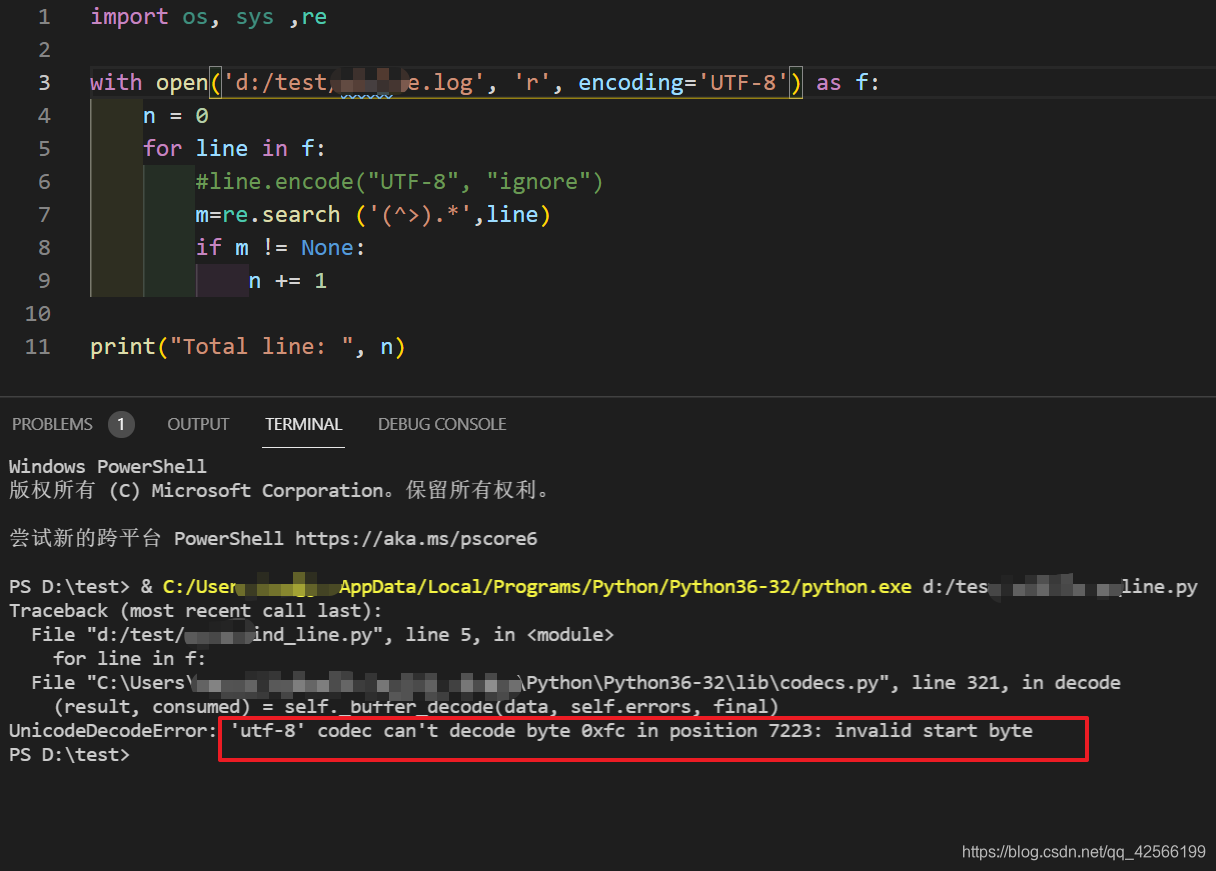The width and height of the screenshot is (1216, 871).
Task: Open the DEBUG CONSOLE tab
Action: coord(442,424)
